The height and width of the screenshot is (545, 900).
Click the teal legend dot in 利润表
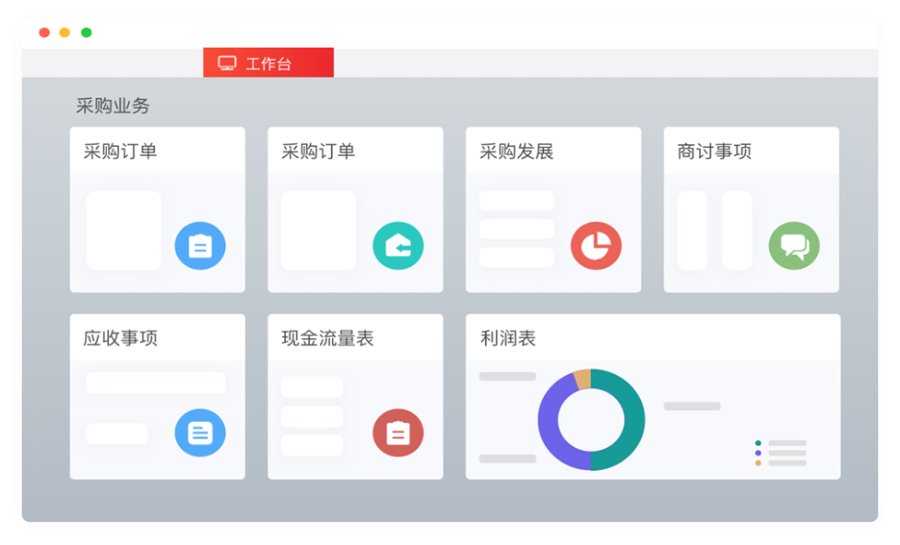point(758,443)
